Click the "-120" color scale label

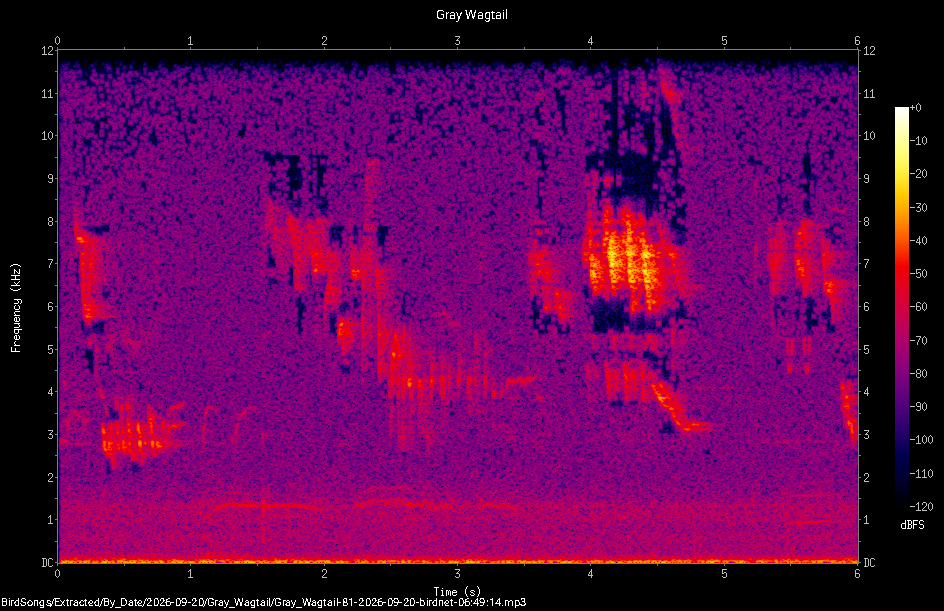pyautogui.click(x=921, y=507)
